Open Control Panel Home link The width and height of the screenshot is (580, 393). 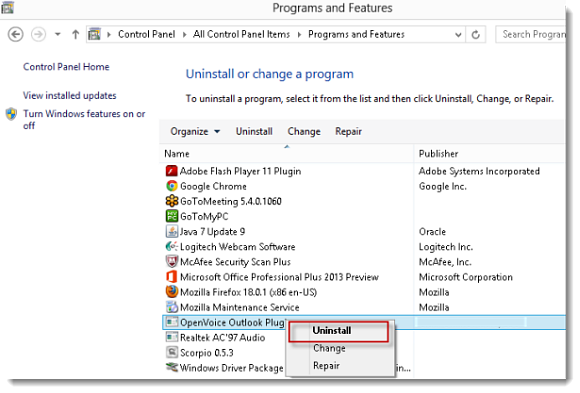coord(66,67)
